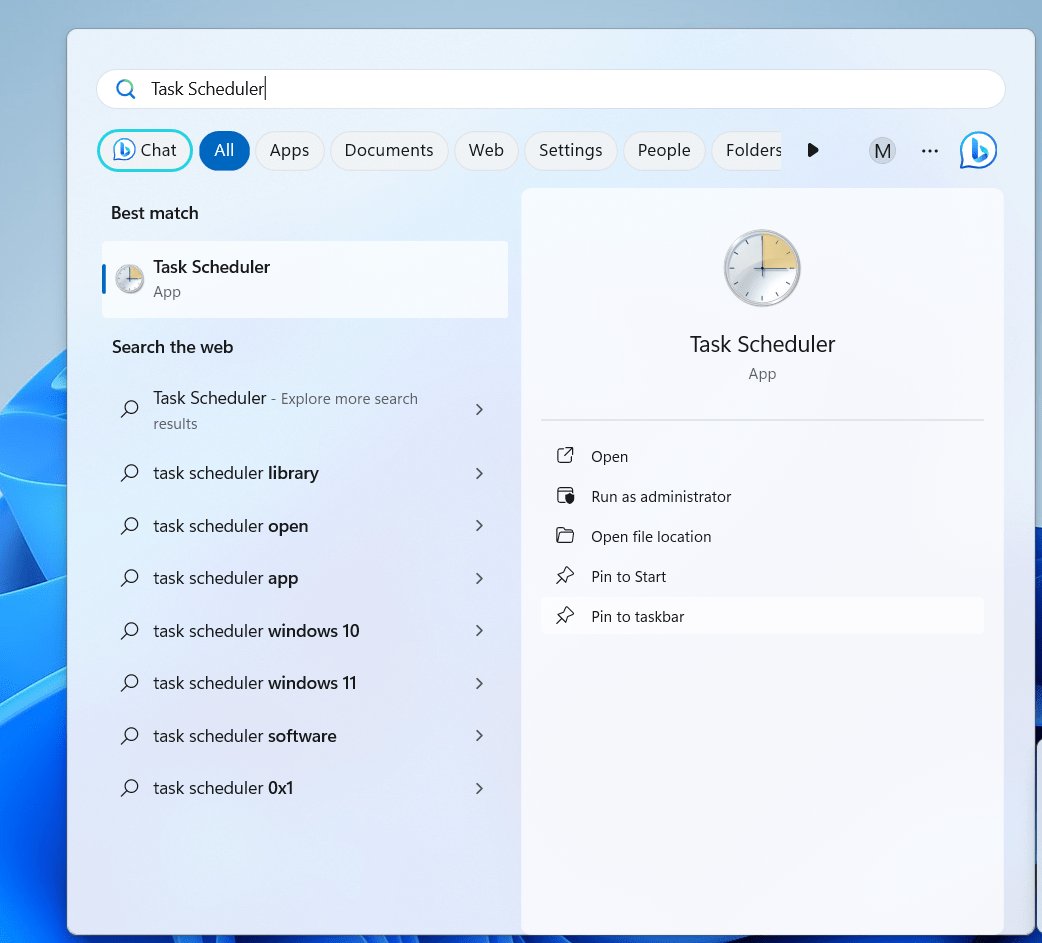Select the All filter tab
This screenshot has width=1042, height=943.
tap(224, 150)
